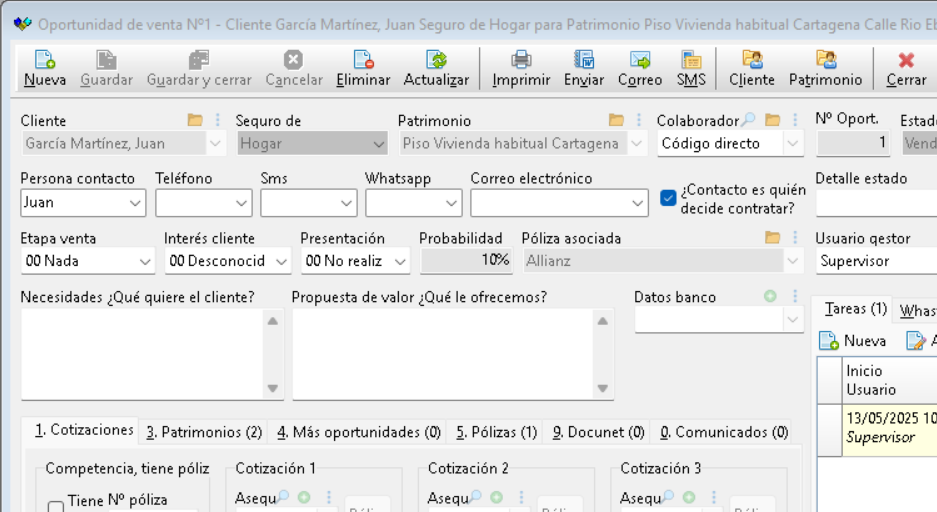Click Nueva button in Tareas panel
The width and height of the screenshot is (937, 512).
pyautogui.click(x=854, y=341)
